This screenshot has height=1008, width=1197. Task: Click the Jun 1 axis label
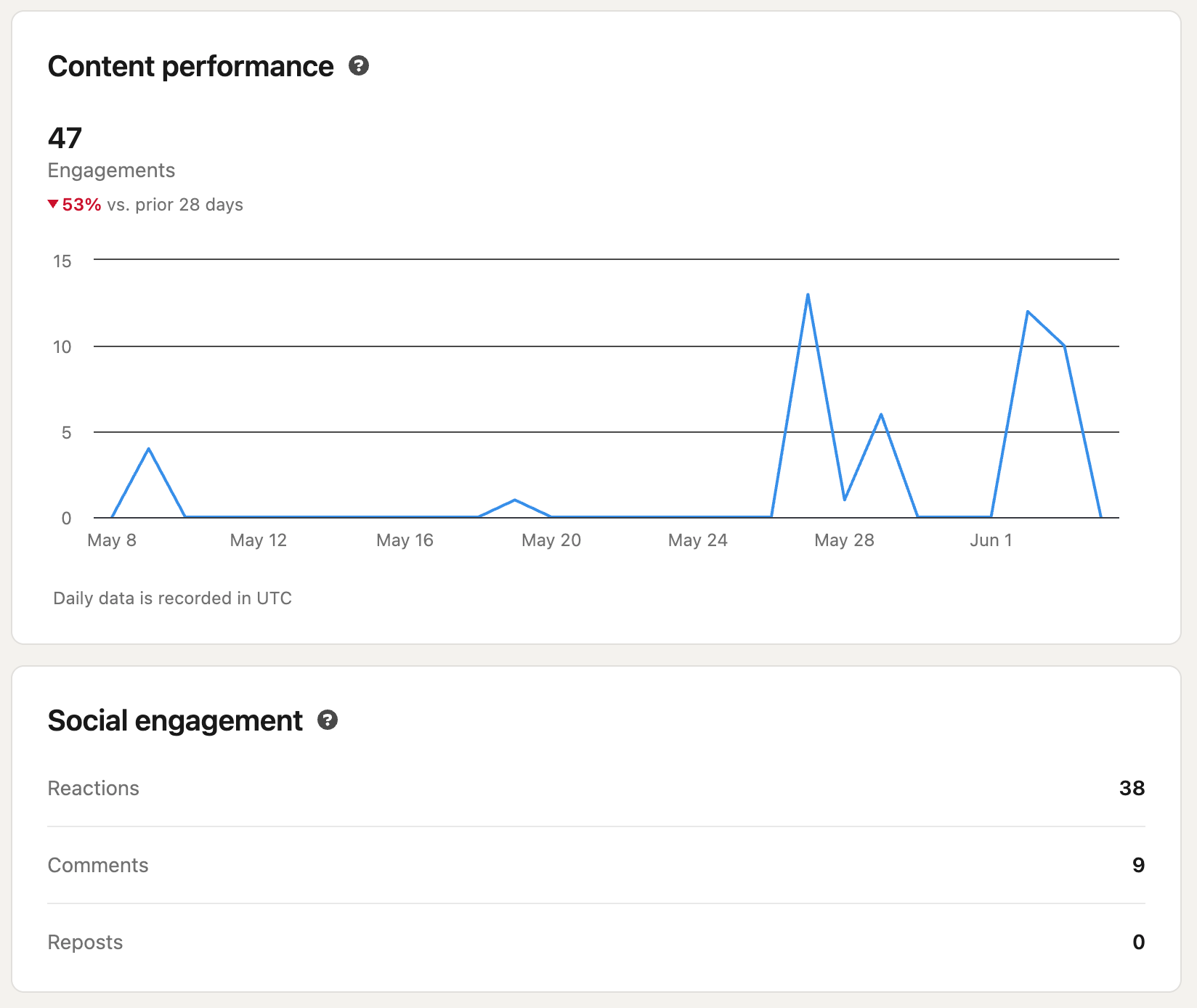991,540
